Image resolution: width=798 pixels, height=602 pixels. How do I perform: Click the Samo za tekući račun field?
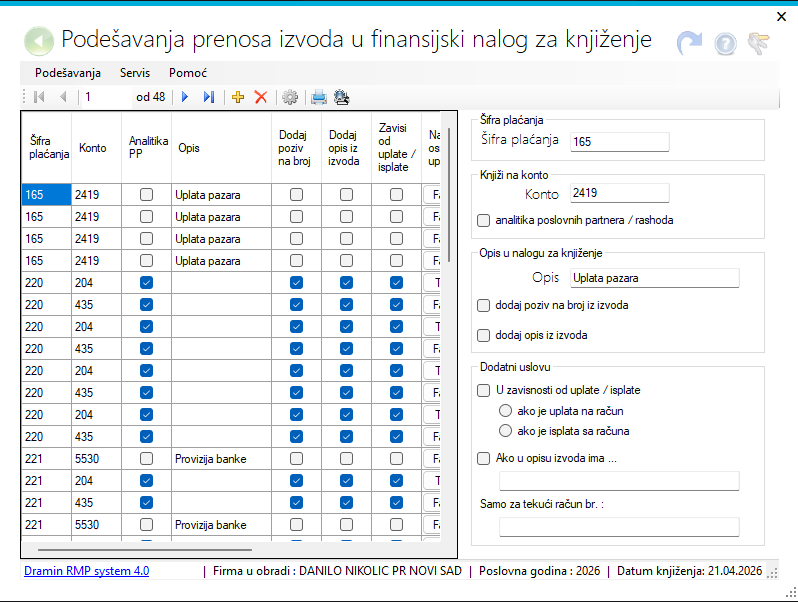point(619,527)
